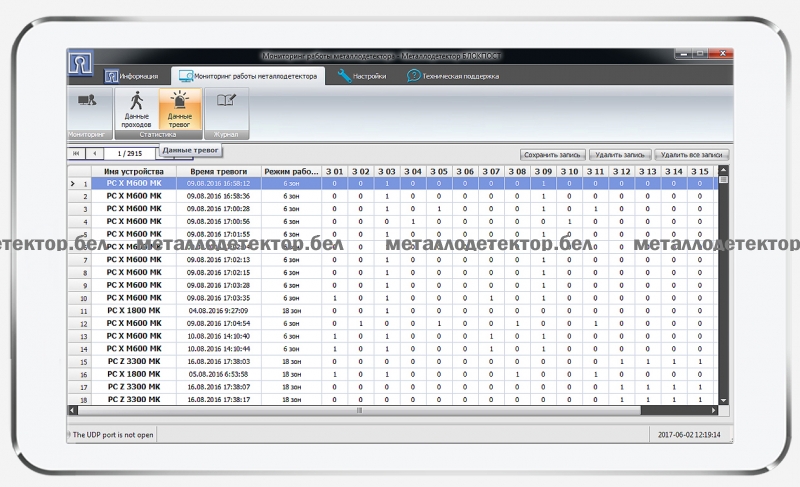
Task: Click the Сохранить запись button
Action: coord(551,155)
